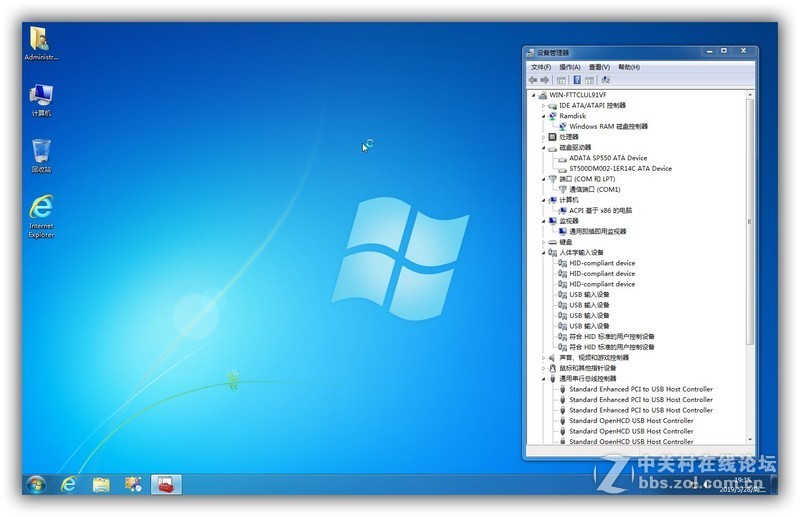Open the 帮助(H) menu
This screenshot has height=517, width=800.
[x=629, y=67]
